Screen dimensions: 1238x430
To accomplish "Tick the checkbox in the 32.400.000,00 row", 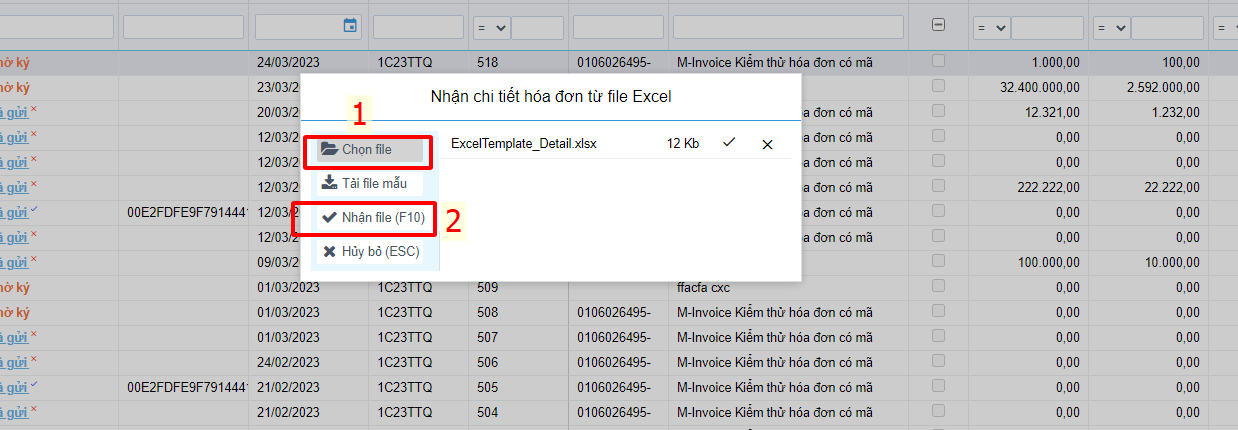I will [x=938, y=87].
